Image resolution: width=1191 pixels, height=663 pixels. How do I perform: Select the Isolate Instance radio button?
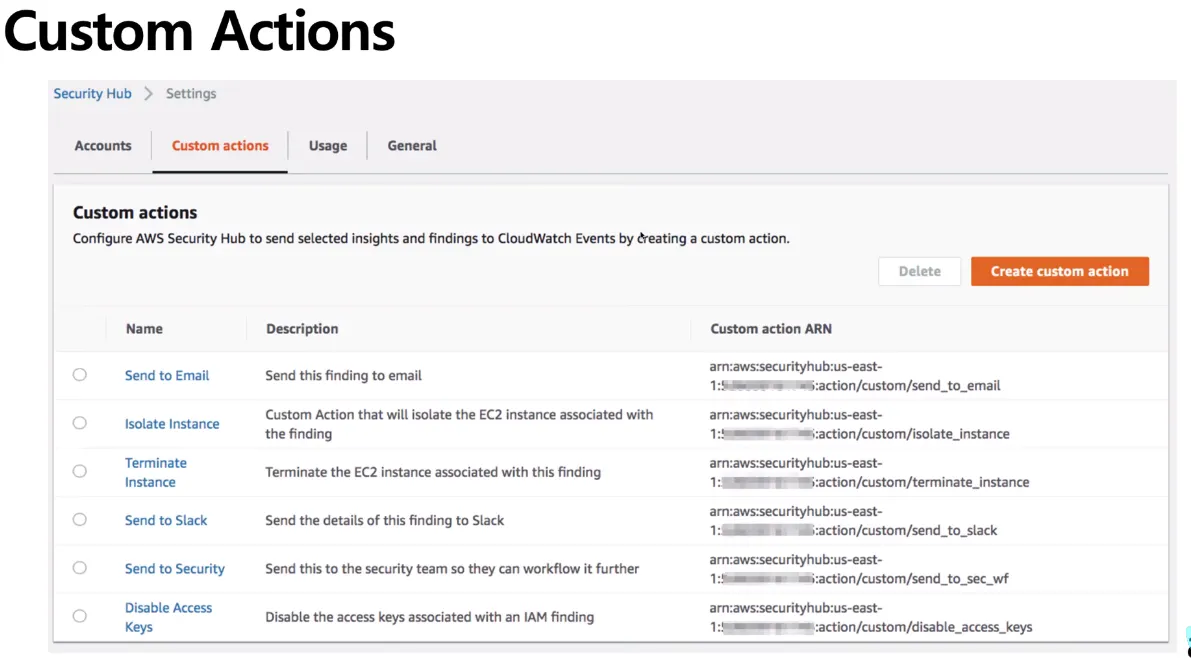pyautogui.click(x=80, y=423)
